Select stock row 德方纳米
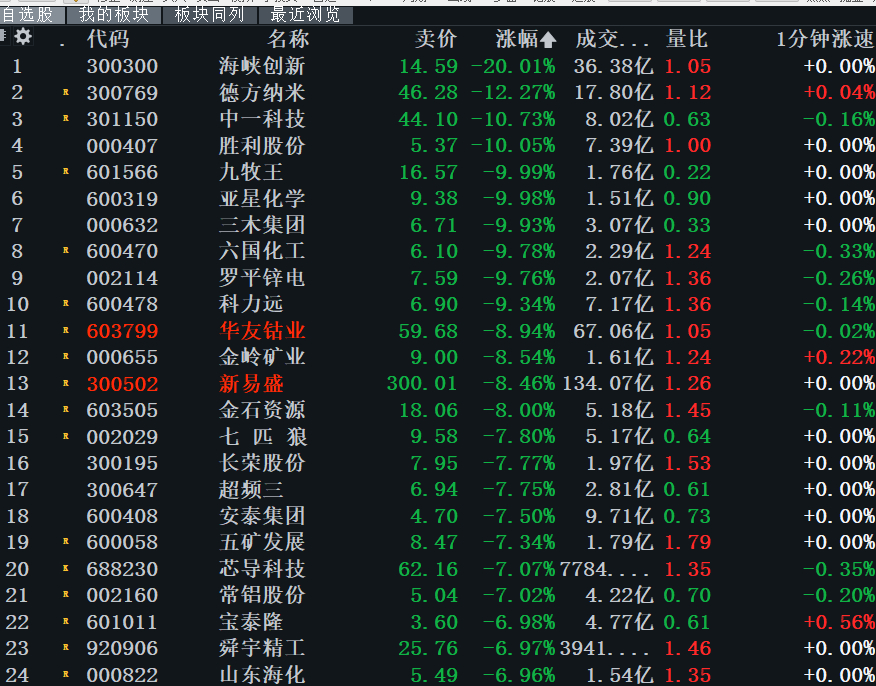This screenshot has width=876, height=686. [438, 92]
